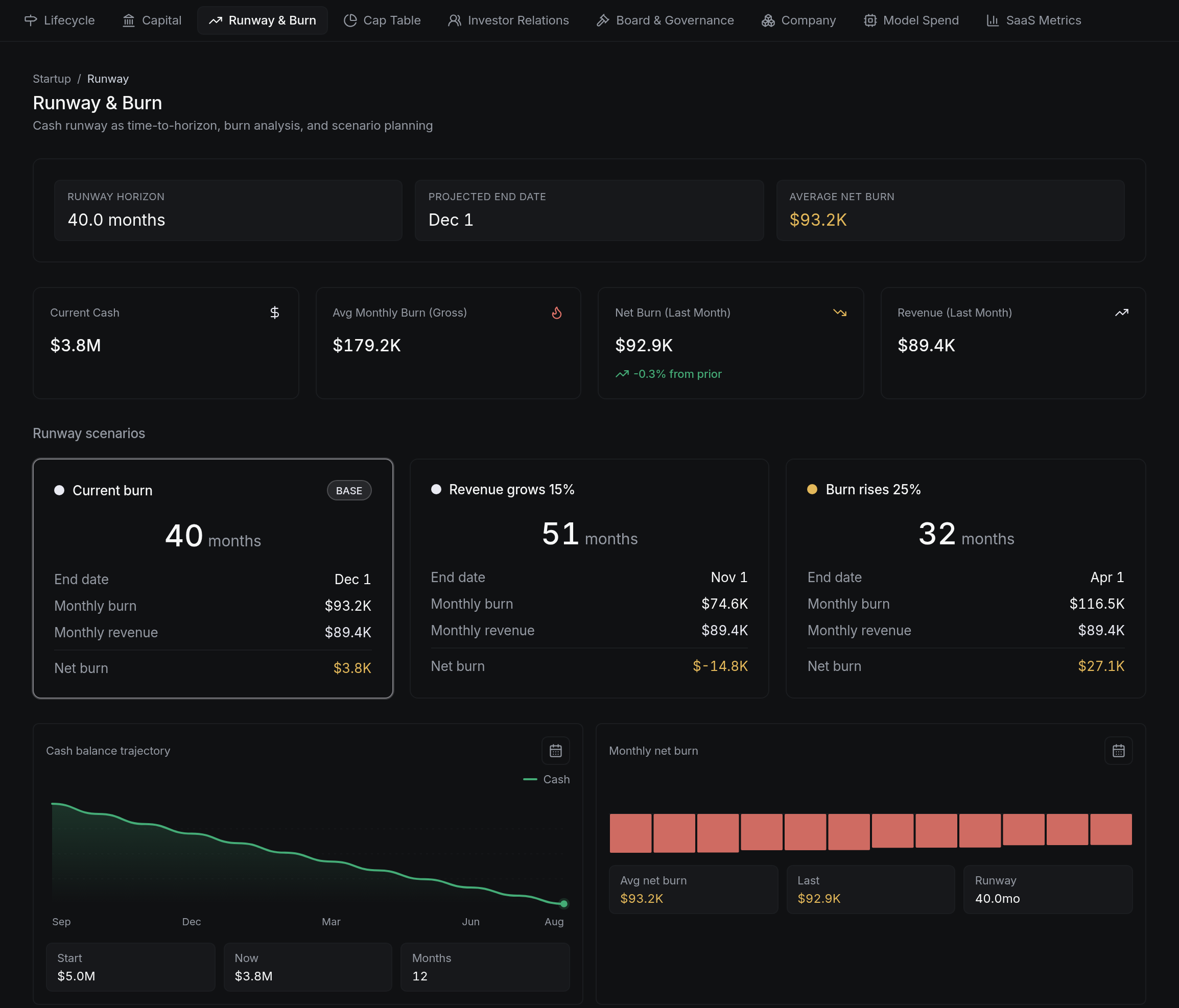Select the Current burn scenario card
Viewport: 1179px width, 1008px height.
(213, 579)
